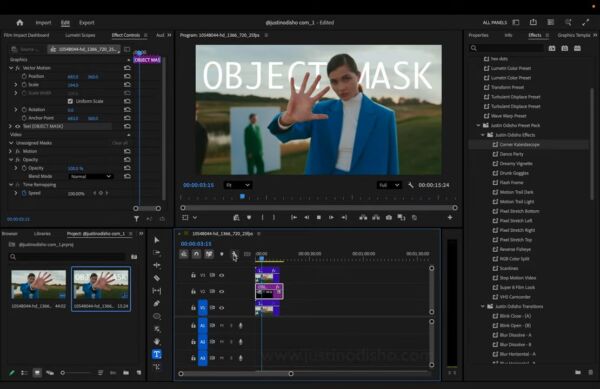Image resolution: width=600 pixels, height=389 pixels.
Task: Collapse Time Remapping section
Action: click(11, 185)
